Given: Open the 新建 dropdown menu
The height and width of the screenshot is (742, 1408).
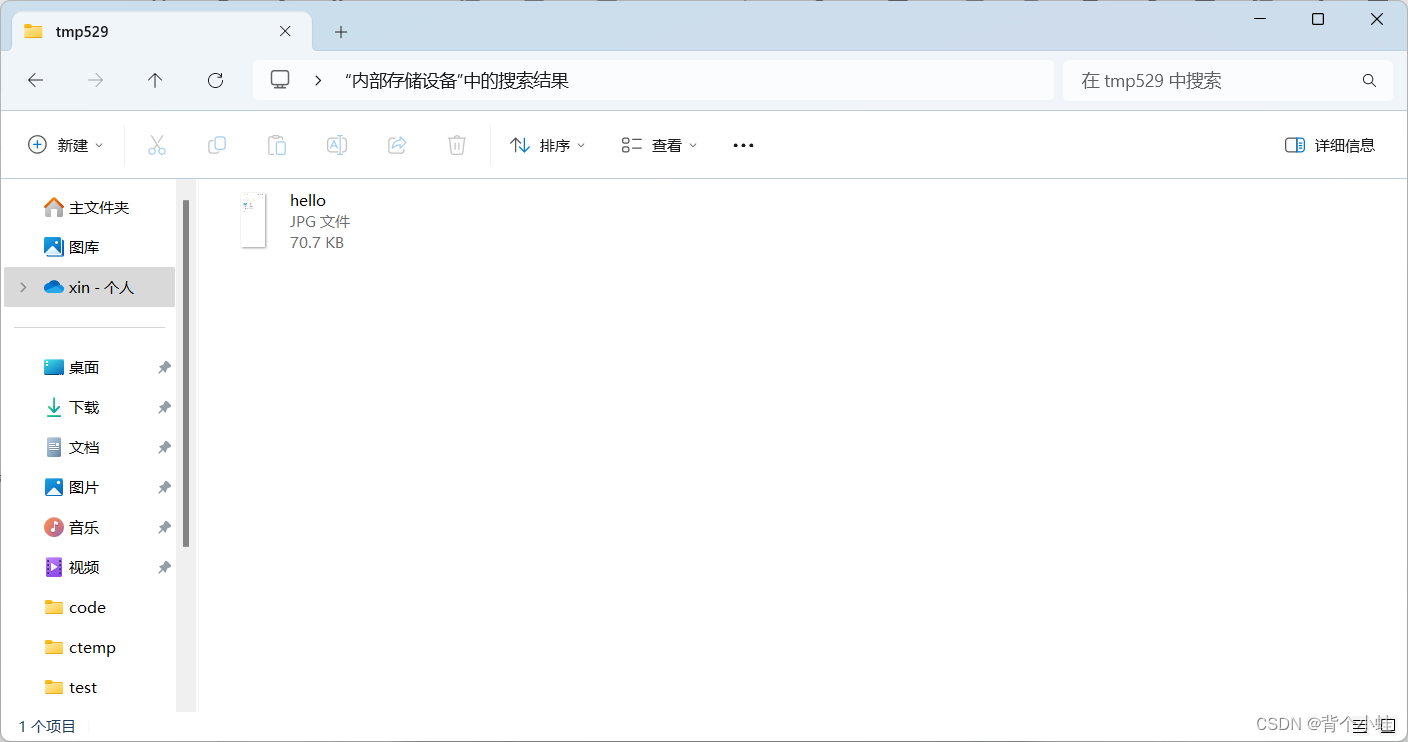Looking at the screenshot, I should [x=66, y=145].
